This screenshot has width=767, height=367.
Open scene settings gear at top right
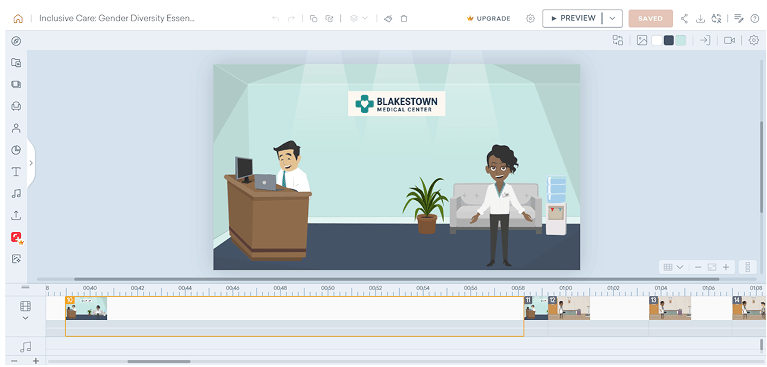coord(753,41)
